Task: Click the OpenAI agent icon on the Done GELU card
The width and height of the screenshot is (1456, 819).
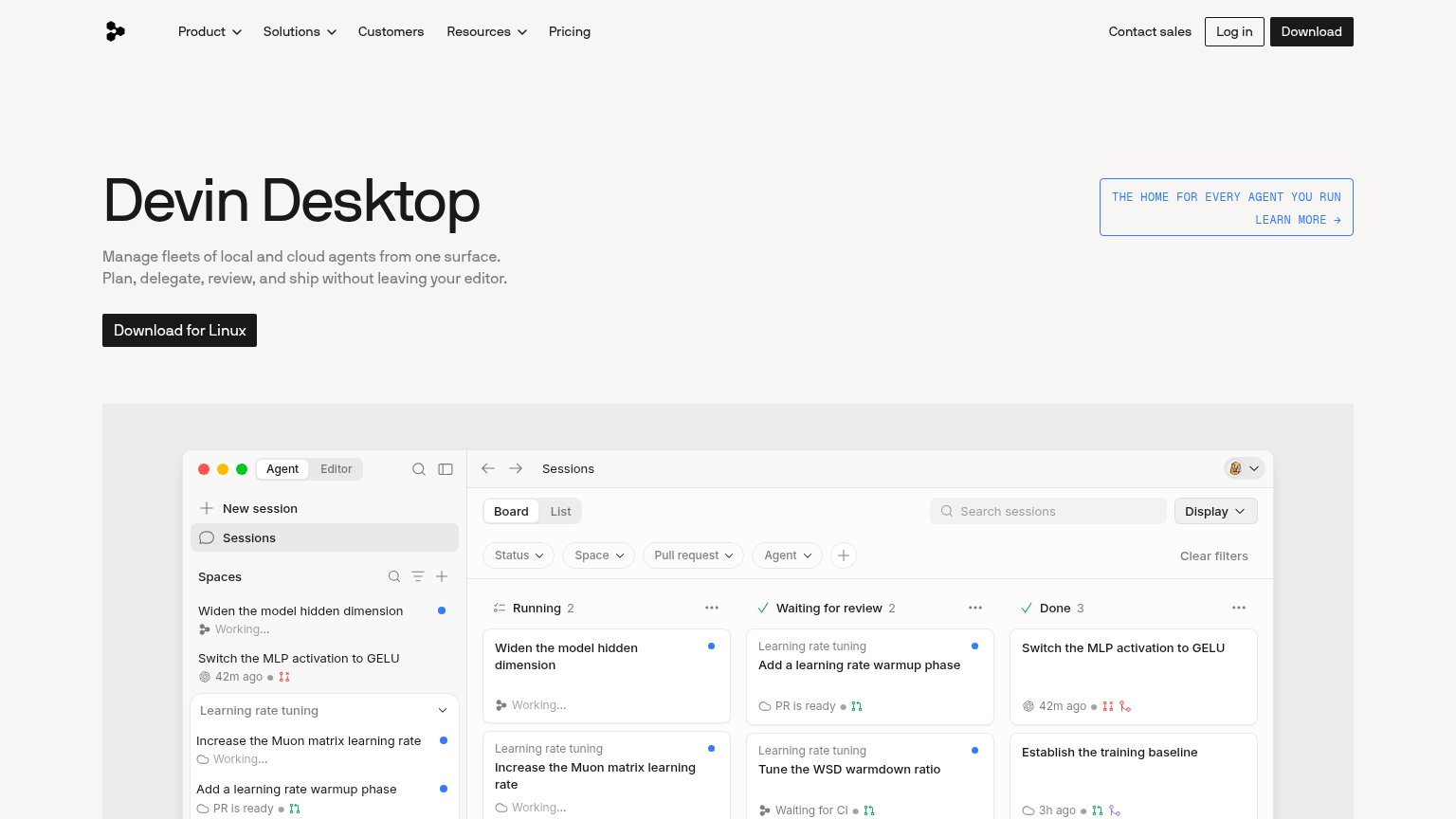Action: point(1028,706)
